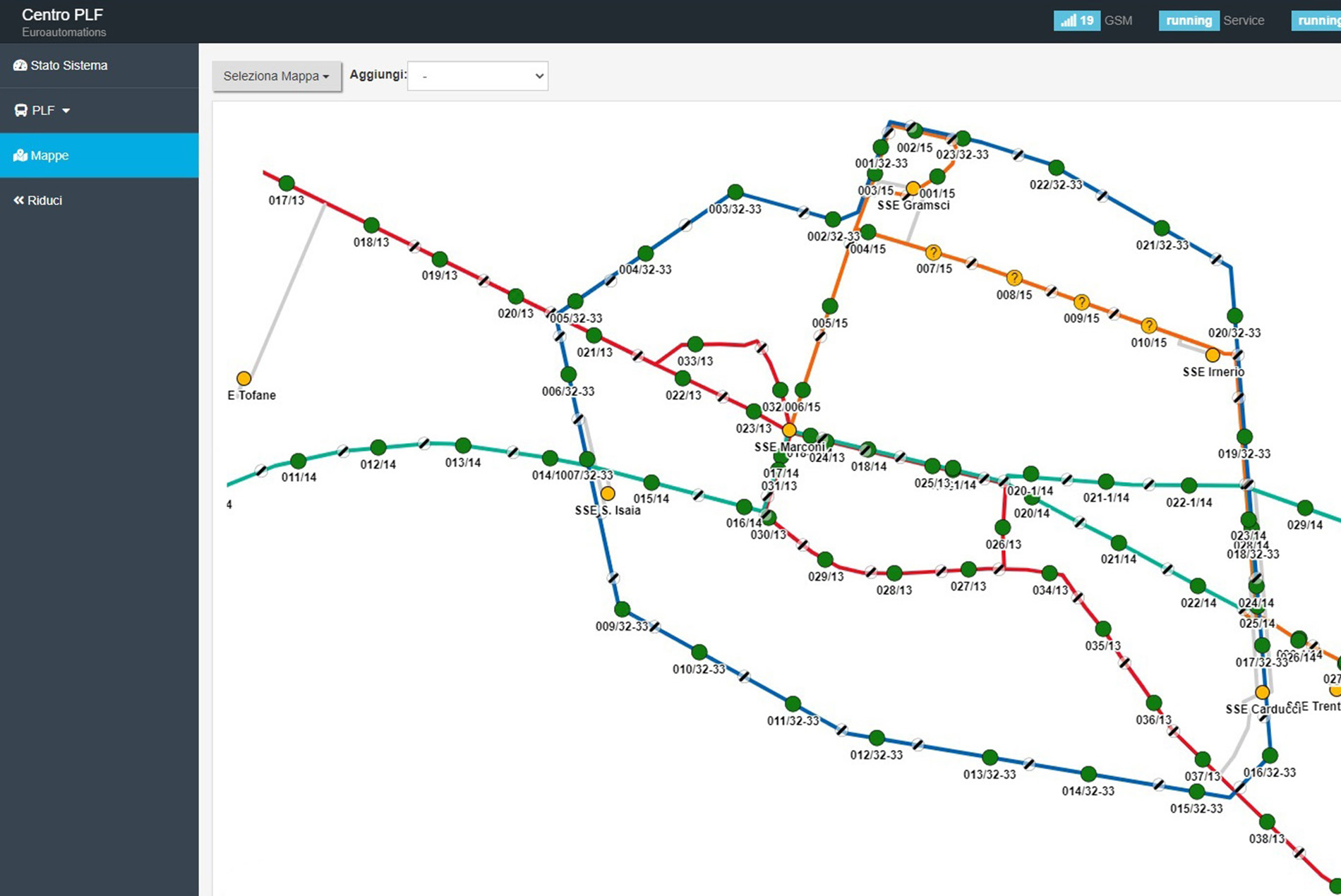
Task: Select the green node 033/13
Action: click(695, 344)
